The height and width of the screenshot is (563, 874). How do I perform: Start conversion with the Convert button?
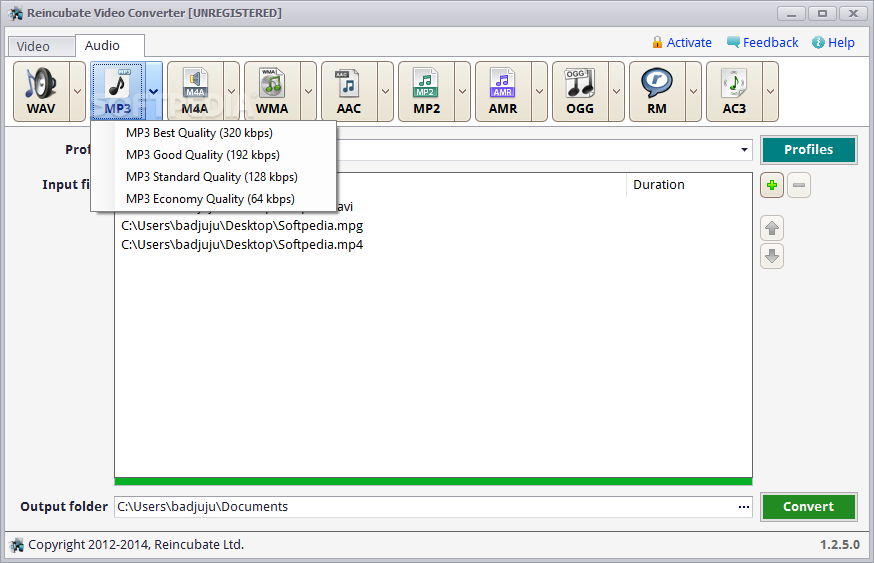tap(808, 507)
